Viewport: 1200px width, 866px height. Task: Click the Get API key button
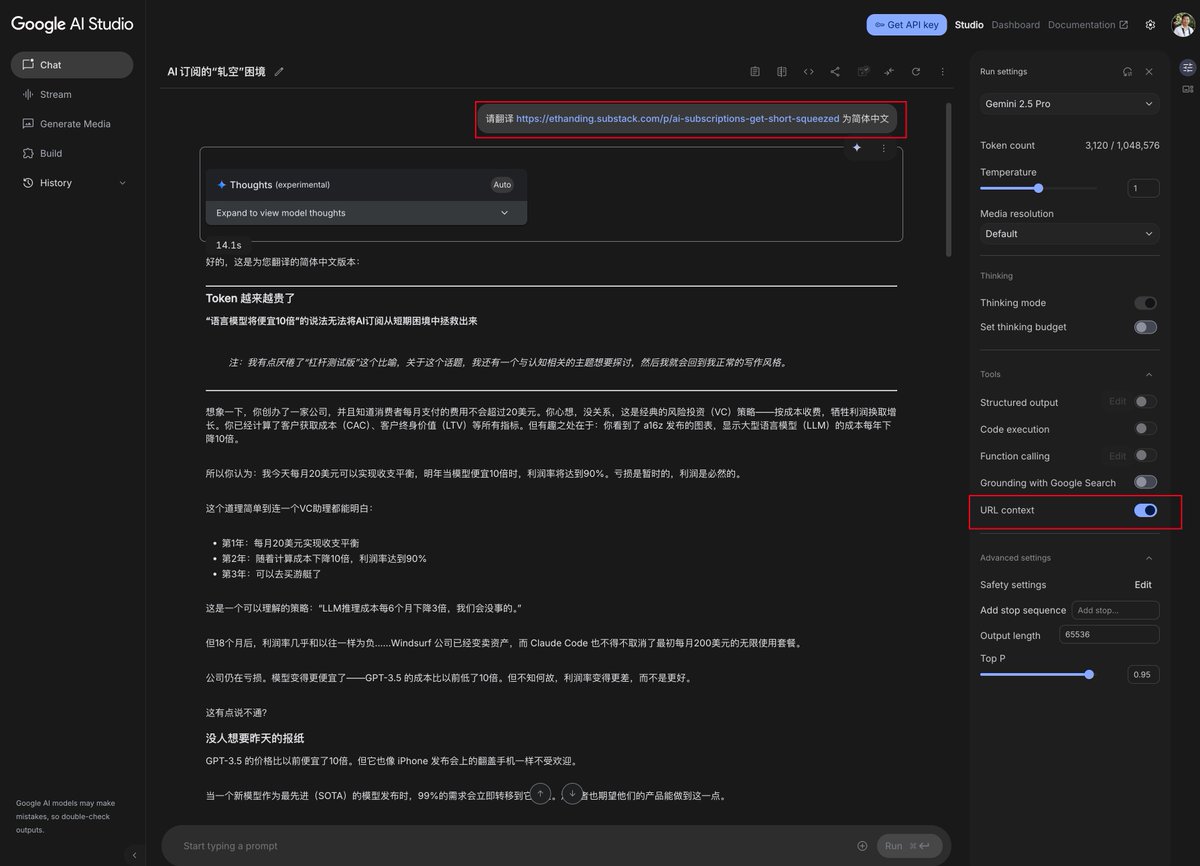[906, 25]
